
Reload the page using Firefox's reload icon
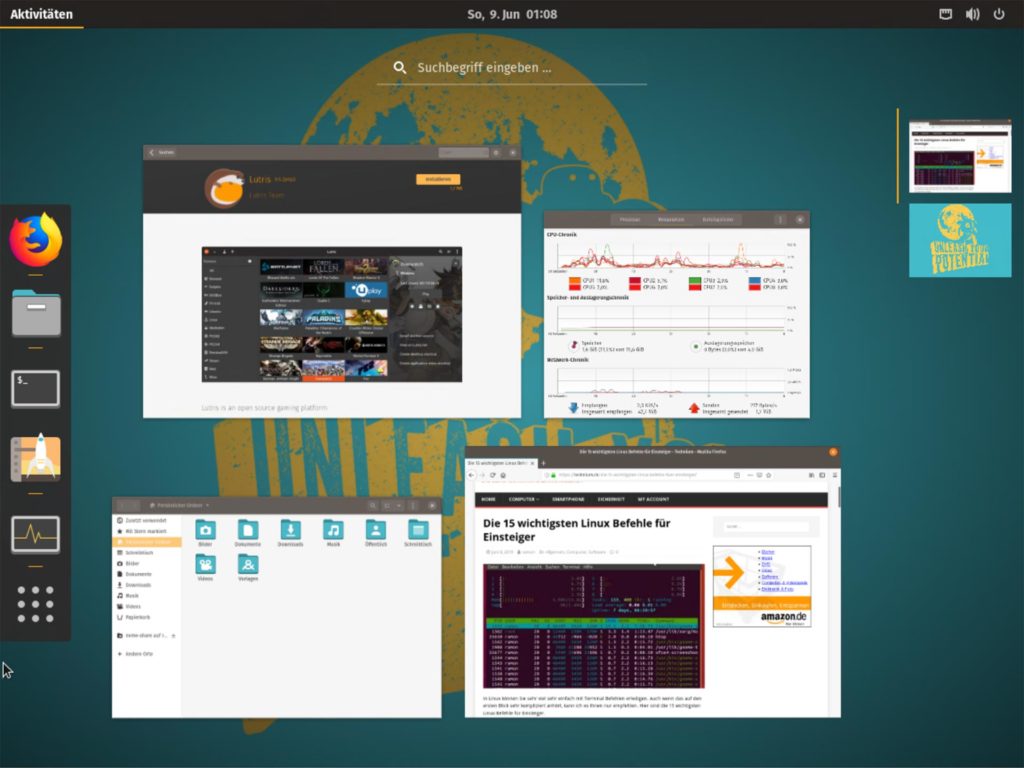coord(493,475)
